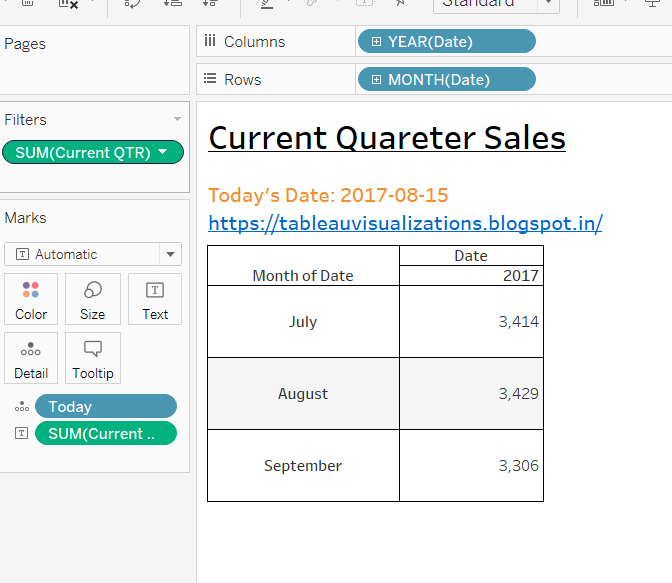Select the July row label

(x=303, y=322)
